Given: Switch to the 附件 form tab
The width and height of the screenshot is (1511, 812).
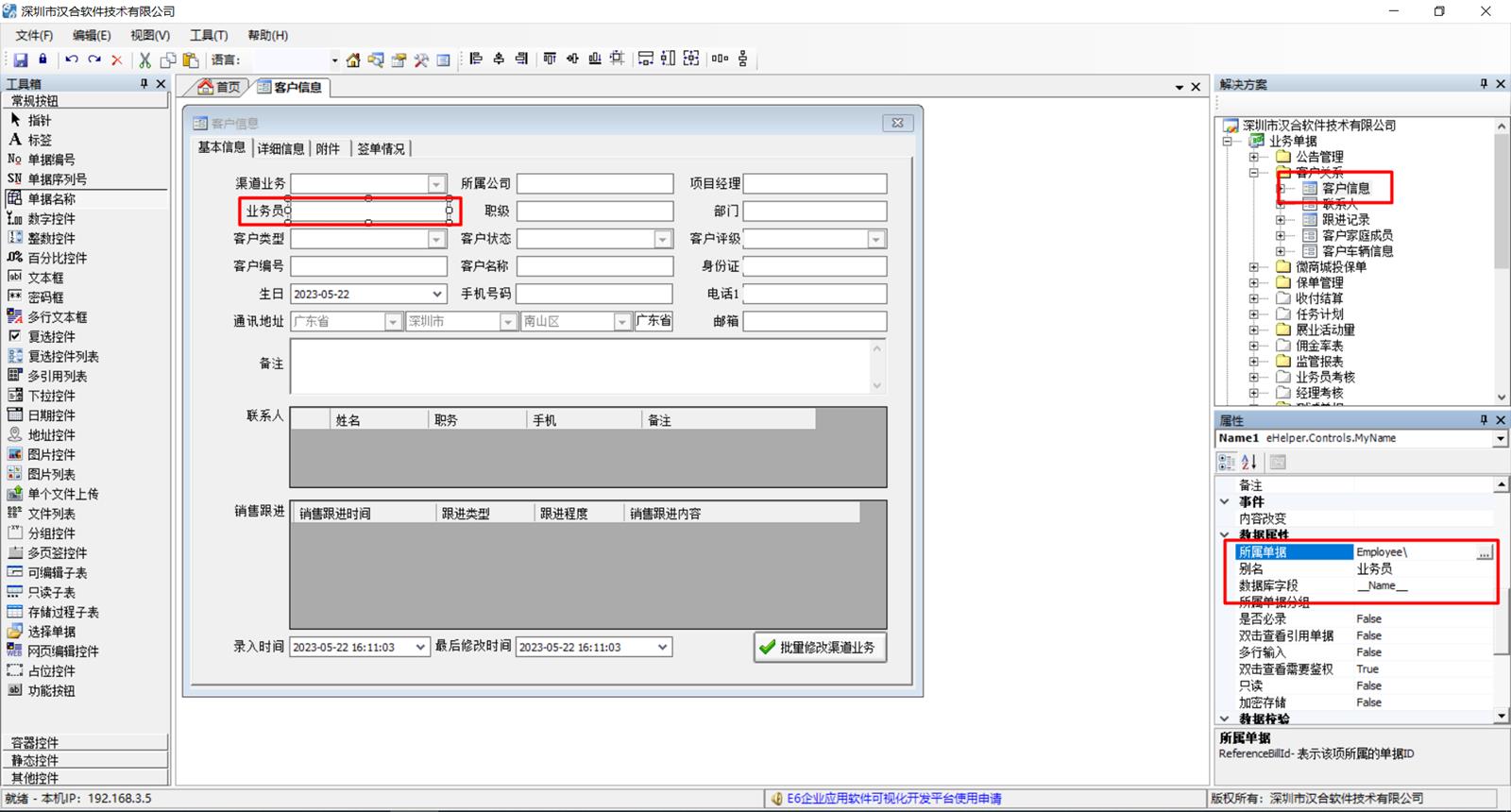Looking at the screenshot, I should [329, 148].
